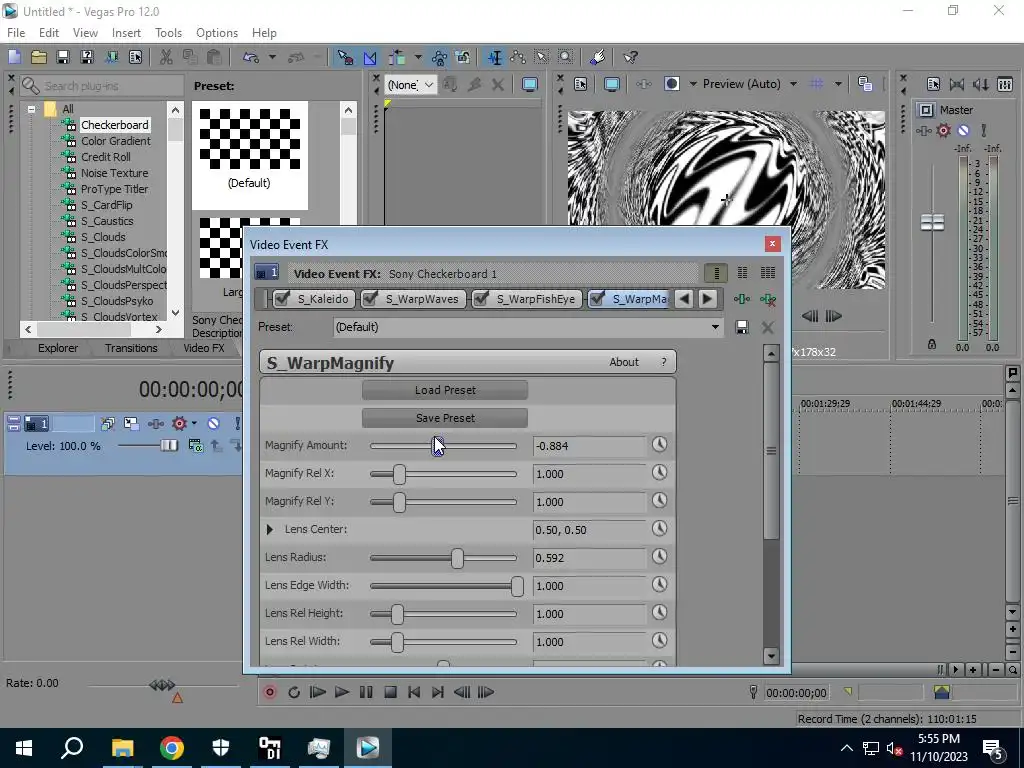
Task: Click the Track Motion icon on track 1
Action: click(131, 424)
